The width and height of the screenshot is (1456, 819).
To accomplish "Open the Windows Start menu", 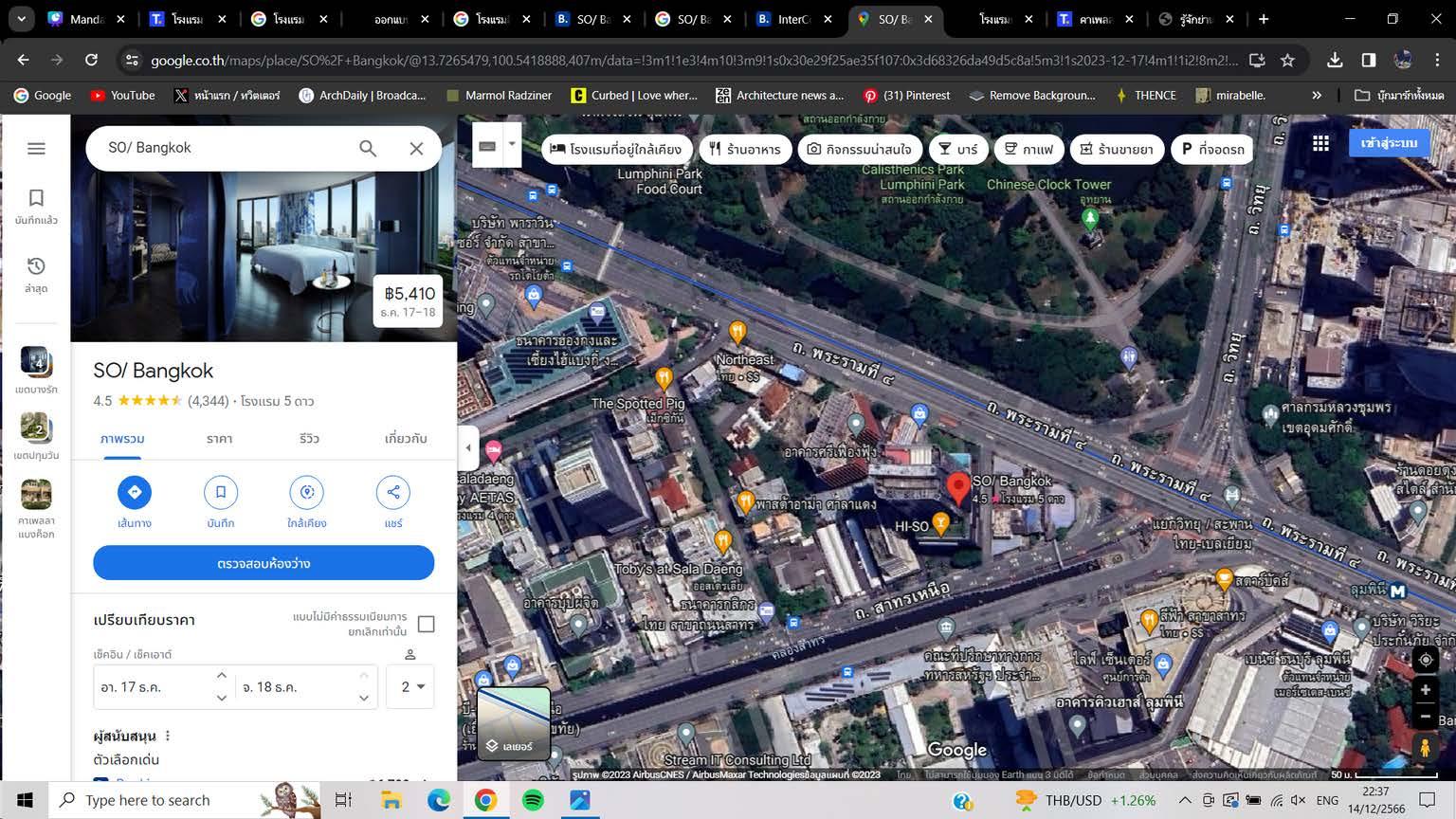I will (x=25, y=800).
